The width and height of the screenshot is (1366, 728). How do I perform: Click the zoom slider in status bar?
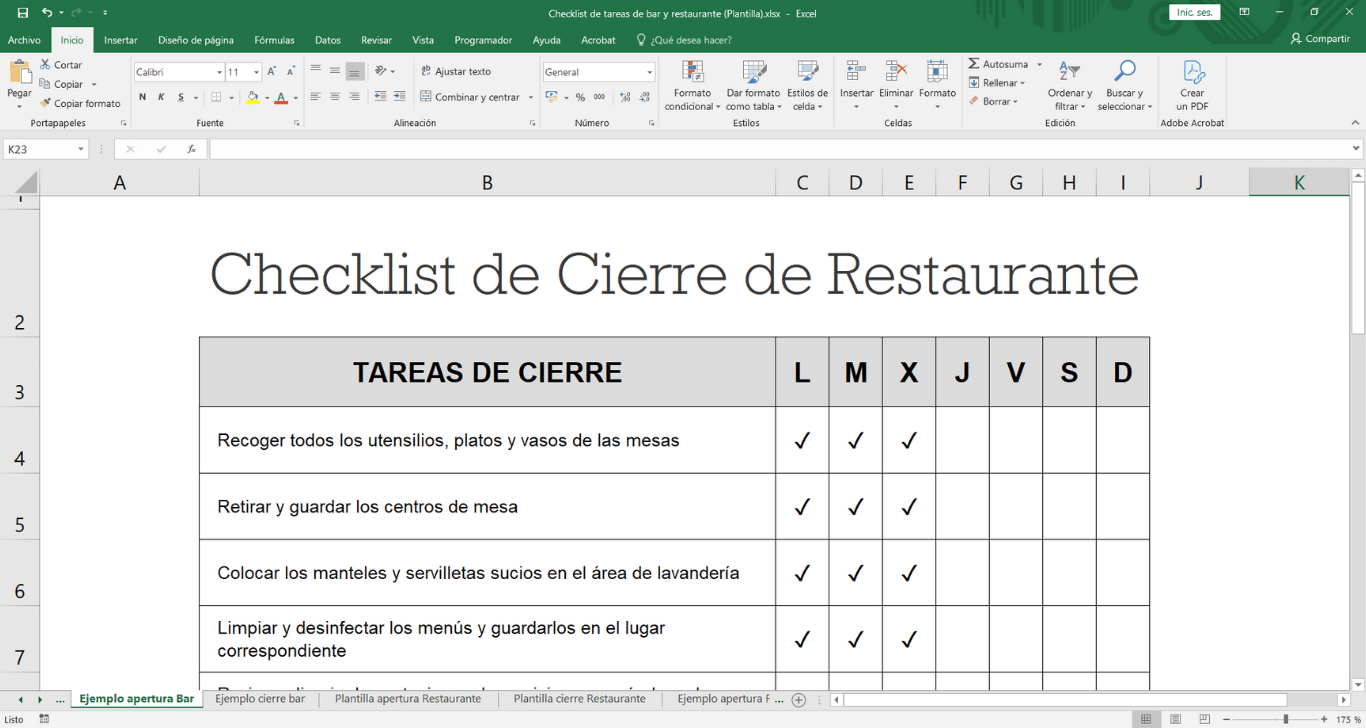pyautogui.click(x=1286, y=719)
